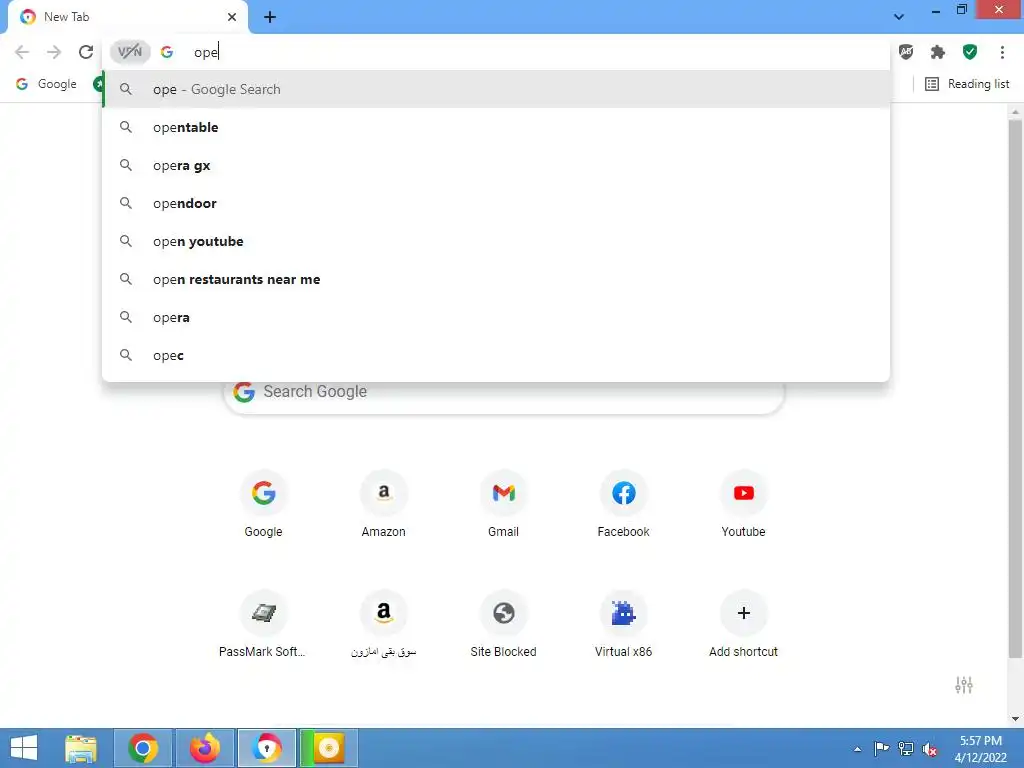Switch to the active browser taskbar icon

coord(266,748)
